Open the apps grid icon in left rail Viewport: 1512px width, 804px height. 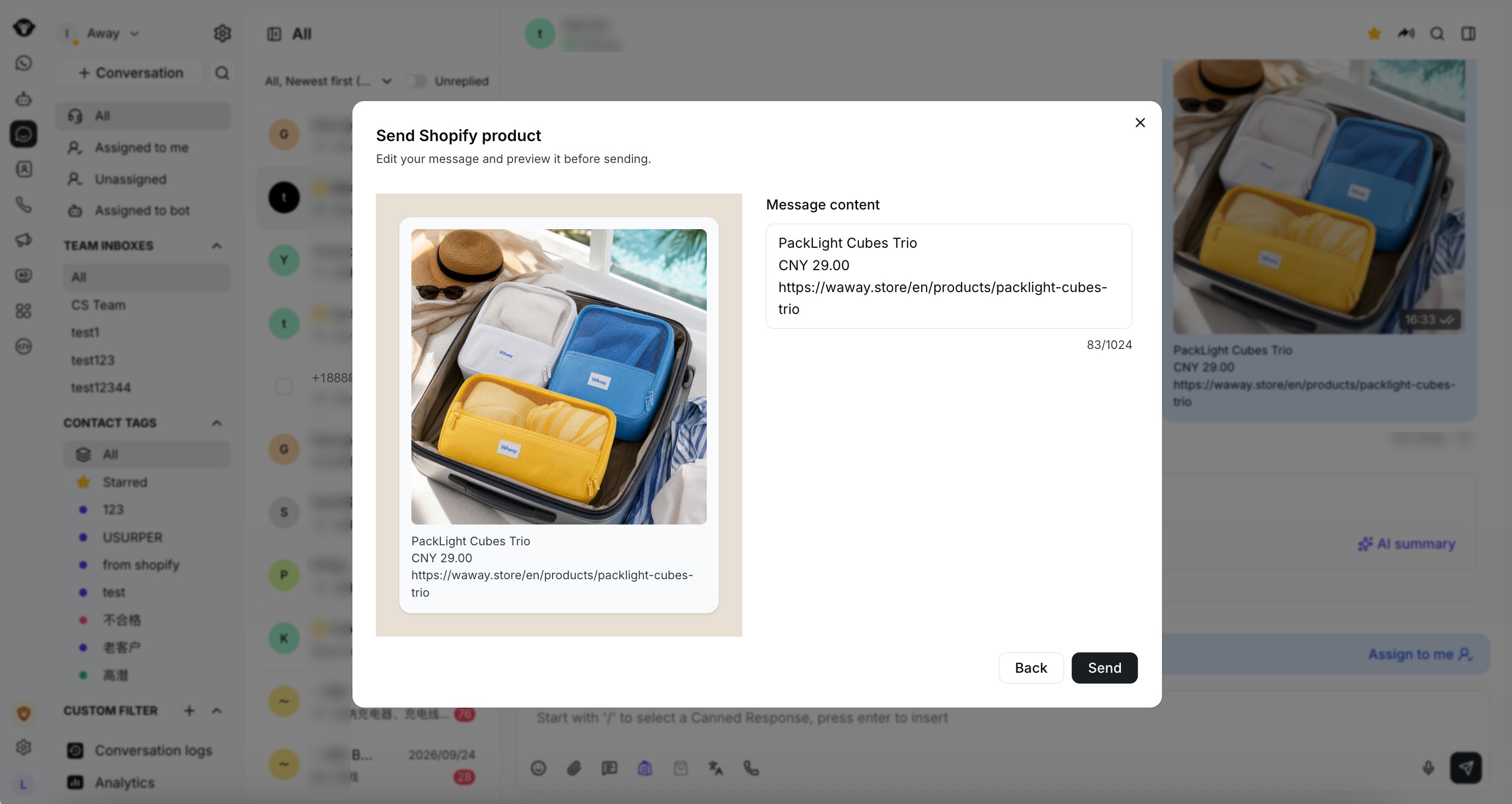tap(24, 311)
